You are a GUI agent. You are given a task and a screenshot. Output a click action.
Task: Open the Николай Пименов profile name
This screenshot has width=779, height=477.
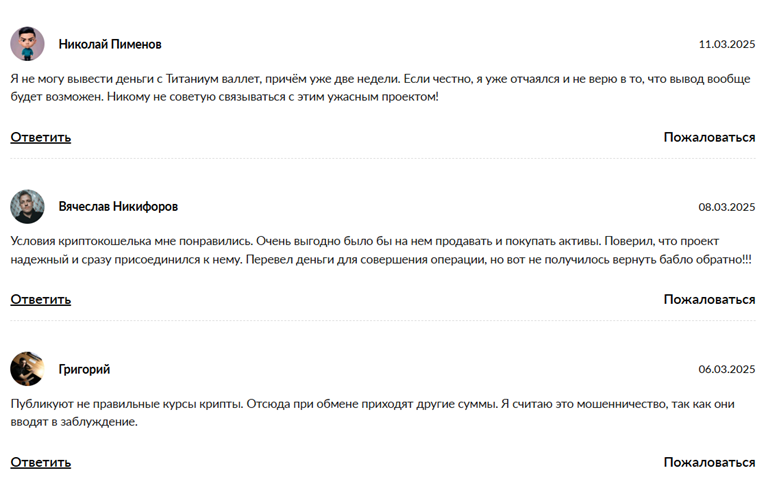click(110, 45)
